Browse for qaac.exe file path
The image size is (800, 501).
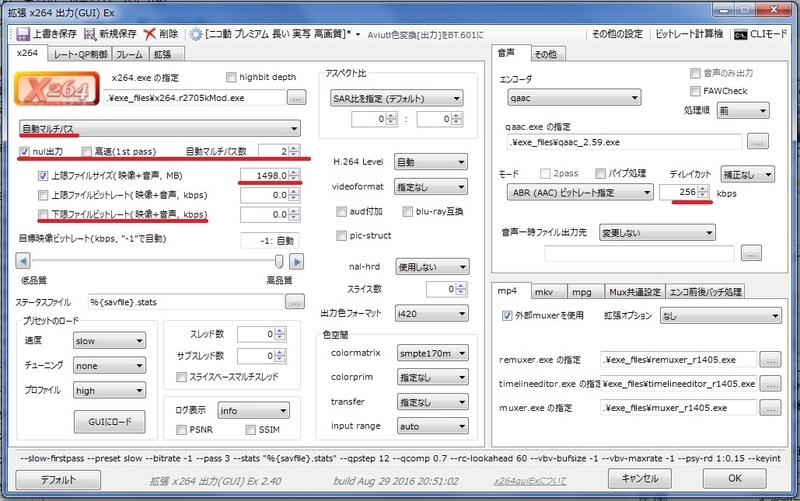(758, 142)
